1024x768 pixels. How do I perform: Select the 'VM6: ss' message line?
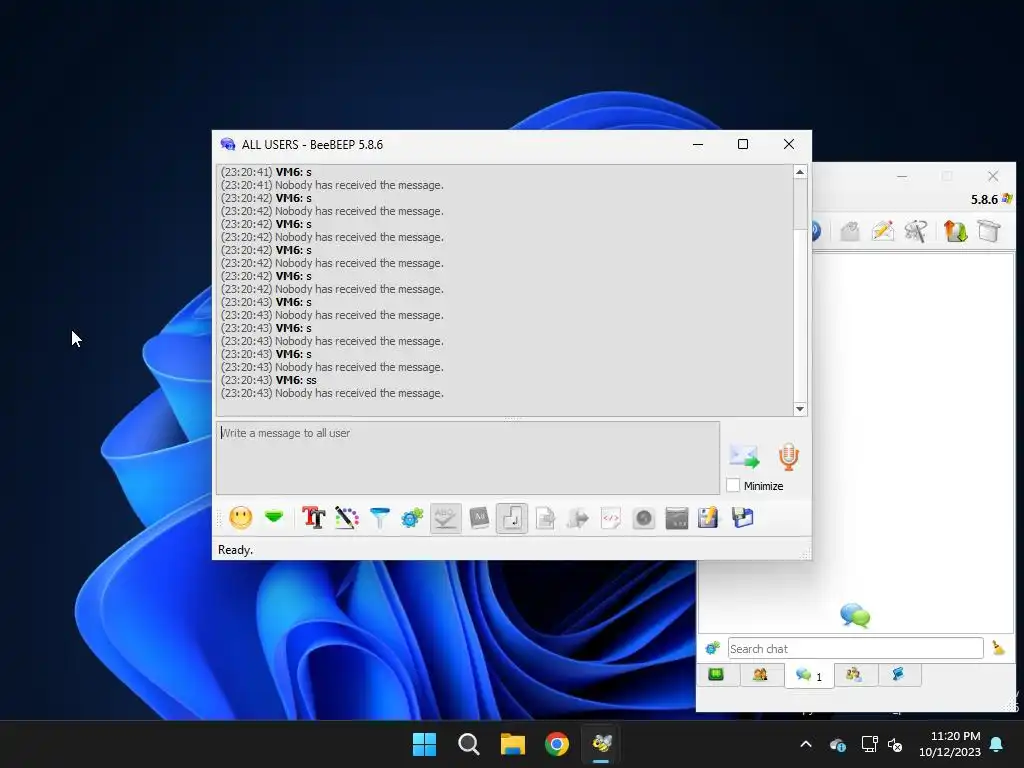coord(268,380)
